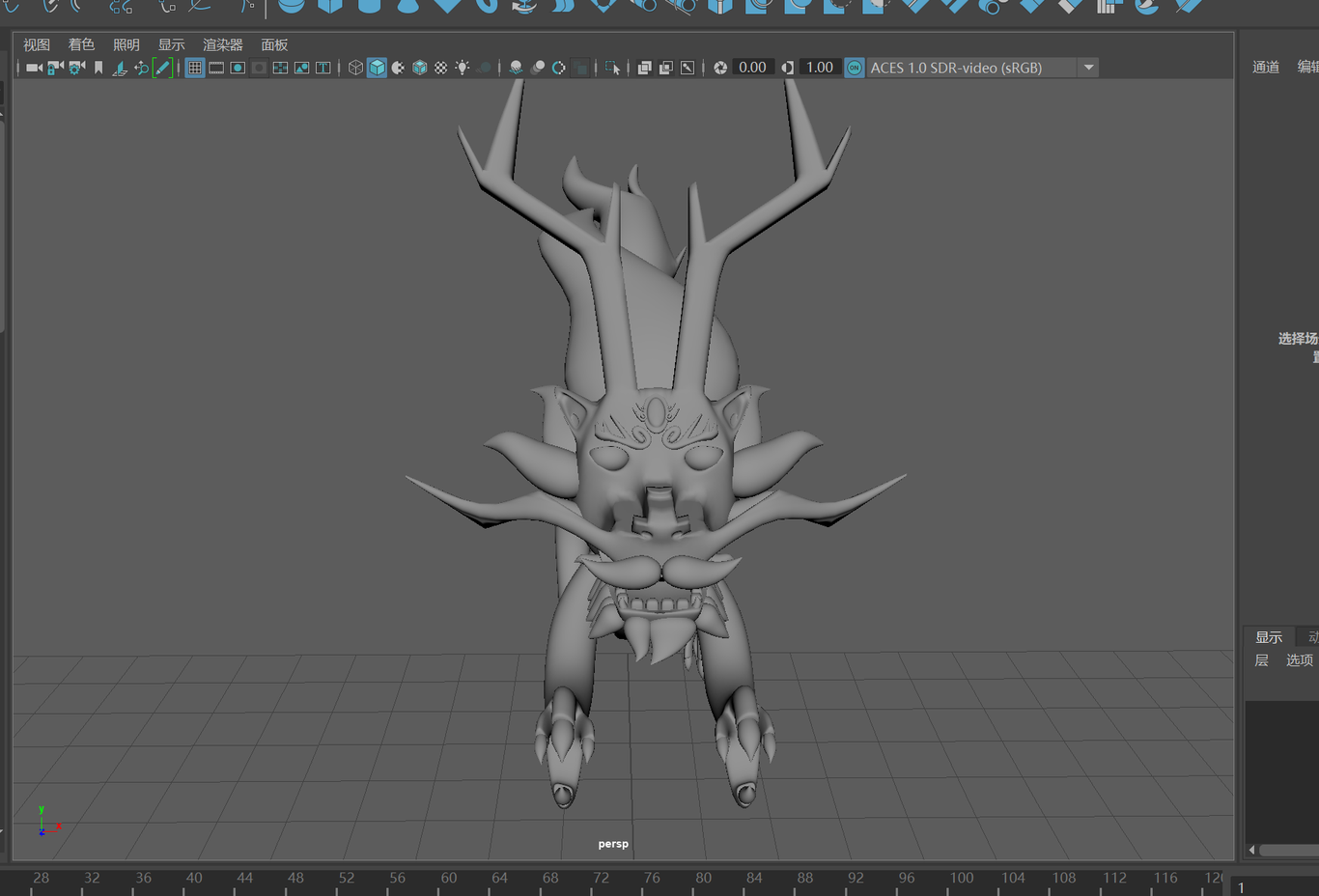Click the Shadows icon
Image resolution: width=1319 pixels, height=896 pixels.
[484, 68]
